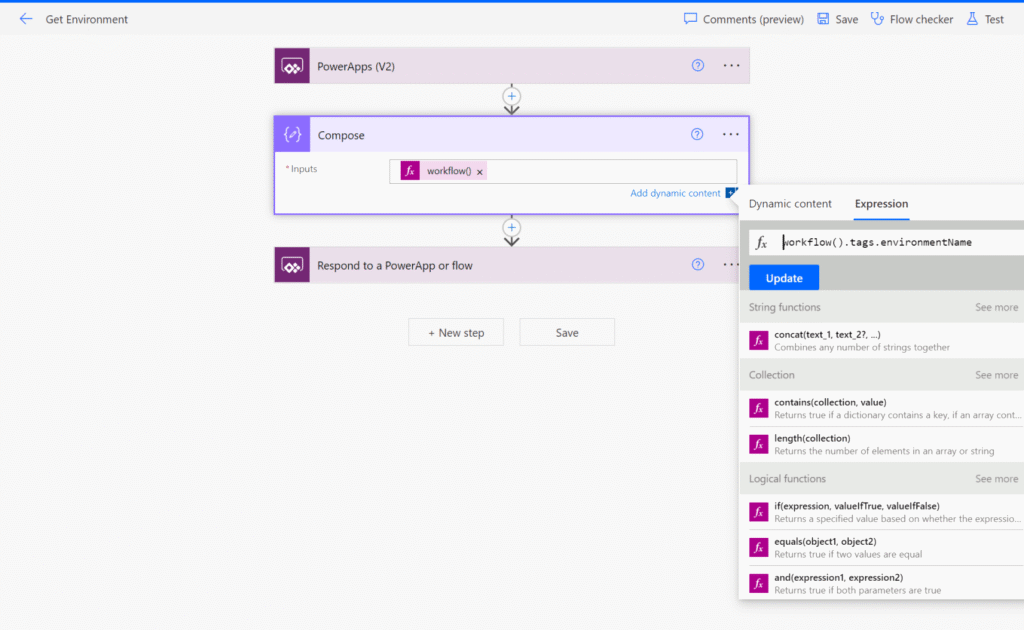See more Logical functions
Screen dimensions: 1024x630
[x=996, y=479]
